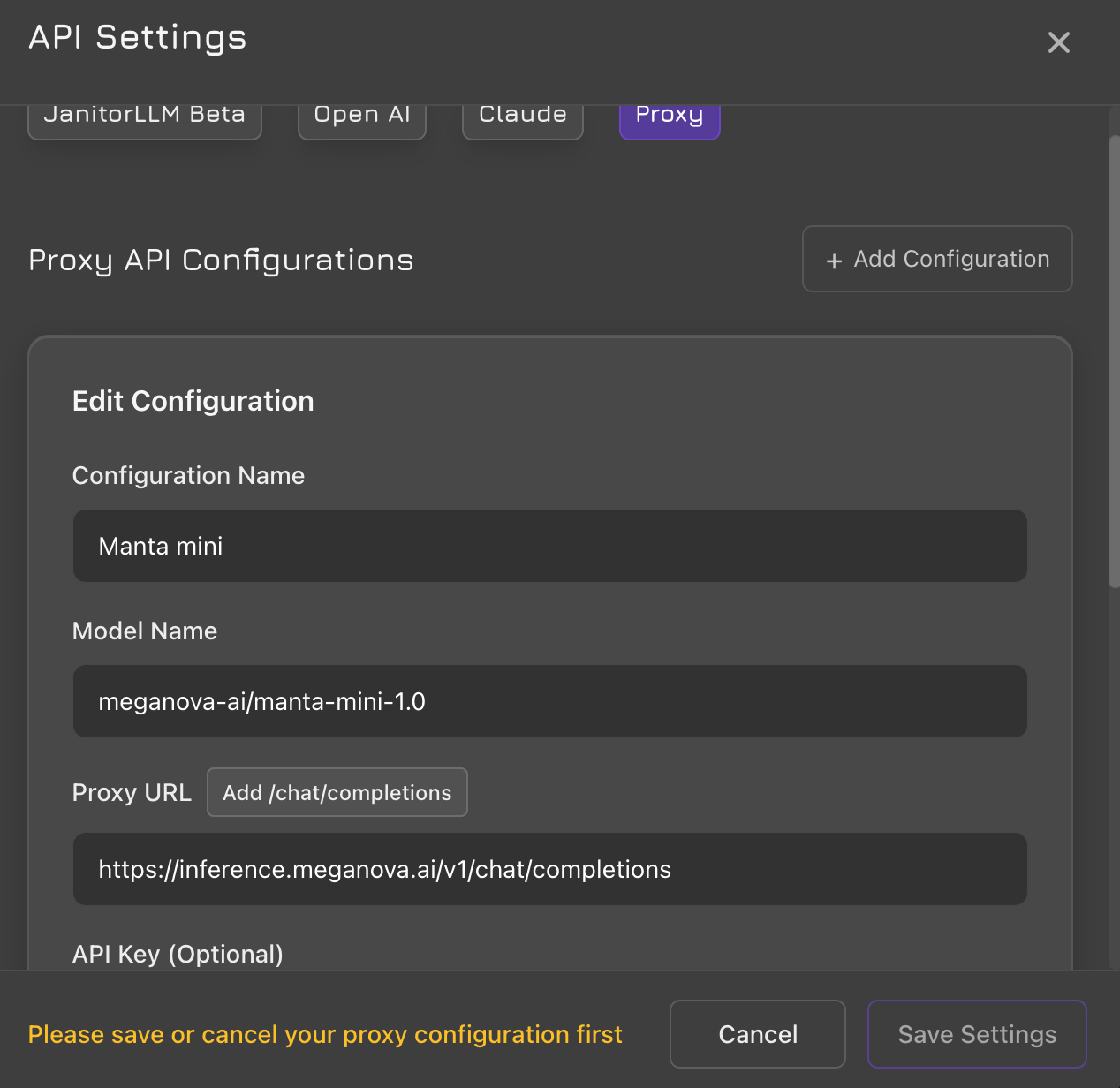Close the API Settings dialog
Viewport: 1120px width, 1088px height.
click(1058, 42)
